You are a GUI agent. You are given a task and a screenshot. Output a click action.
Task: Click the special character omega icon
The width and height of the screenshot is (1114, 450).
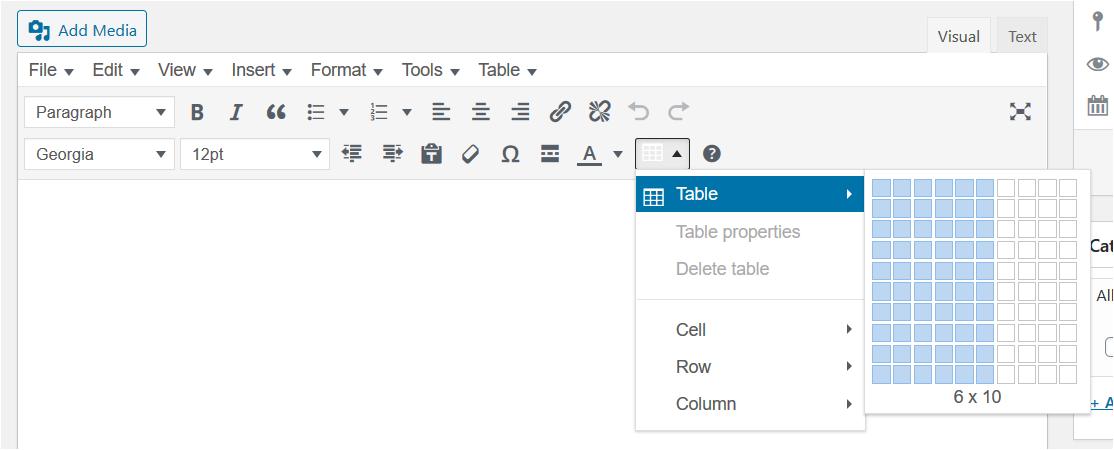[510, 154]
